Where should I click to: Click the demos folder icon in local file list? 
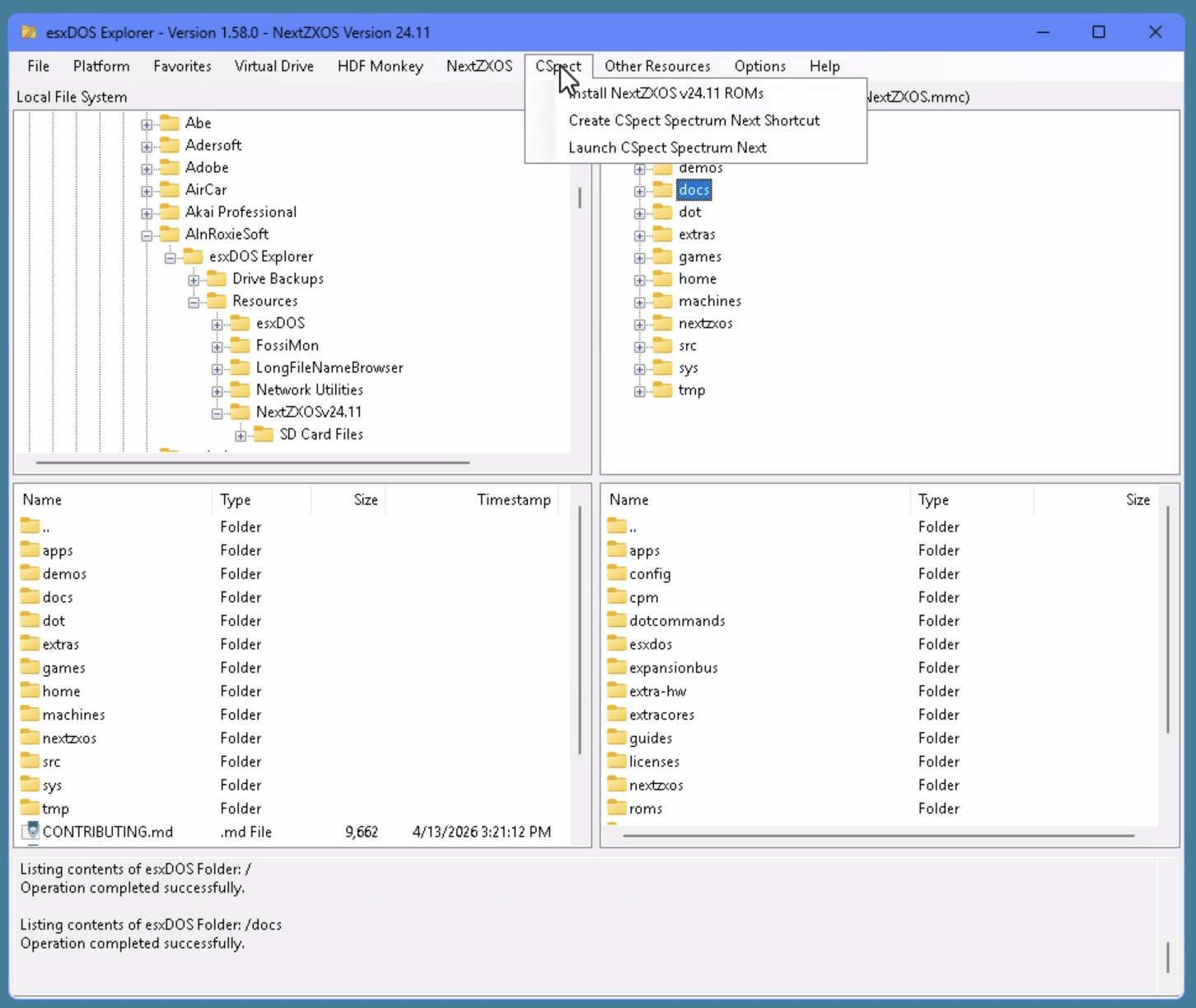[x=30, y=573]
